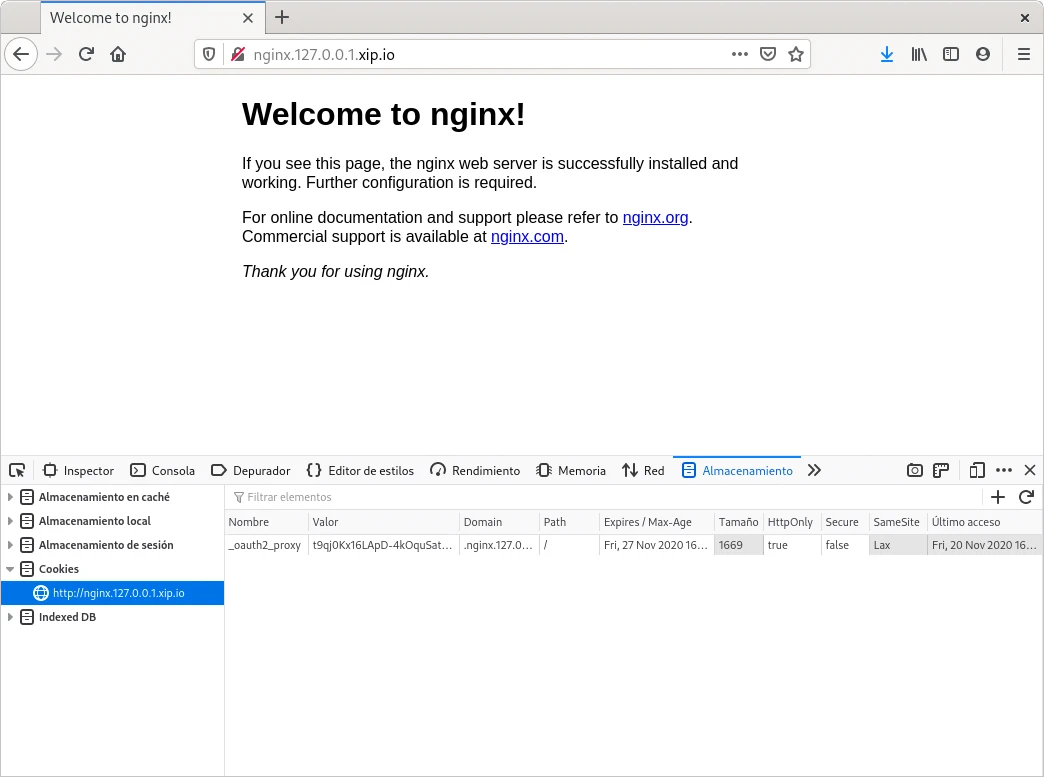Go to the Firefox Home page icon
The image size is (1044, 777).
click(118, 55)
